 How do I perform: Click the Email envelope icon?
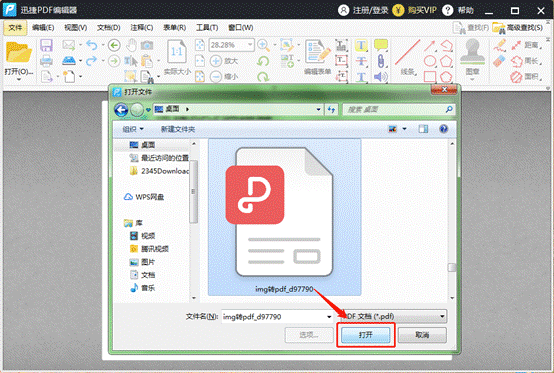(69, 45)
